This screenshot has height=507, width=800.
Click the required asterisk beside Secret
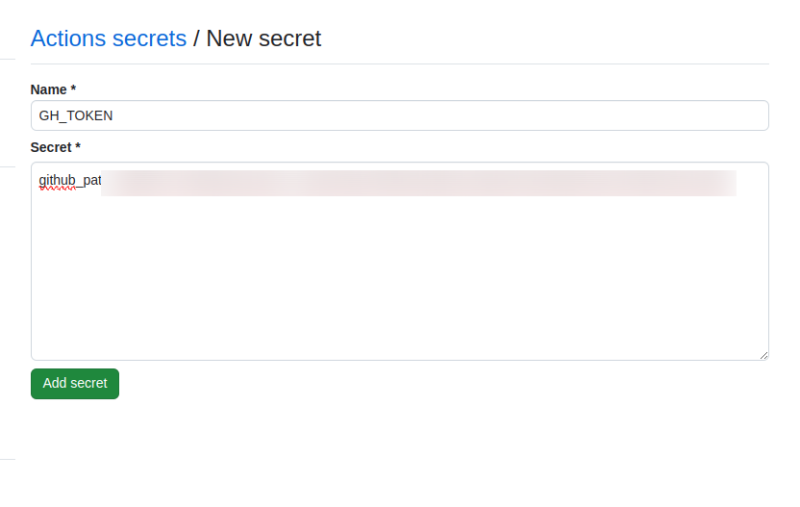77,147
